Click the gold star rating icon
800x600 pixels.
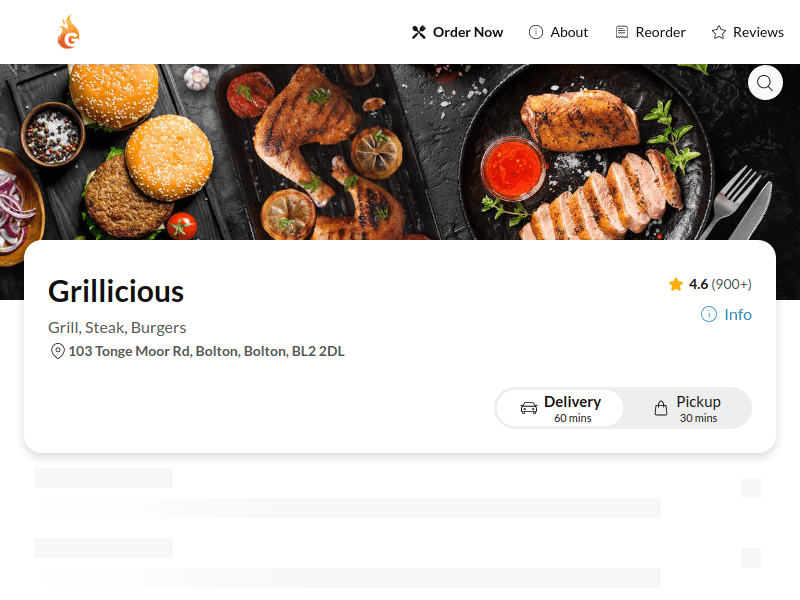tap(676, 284)
